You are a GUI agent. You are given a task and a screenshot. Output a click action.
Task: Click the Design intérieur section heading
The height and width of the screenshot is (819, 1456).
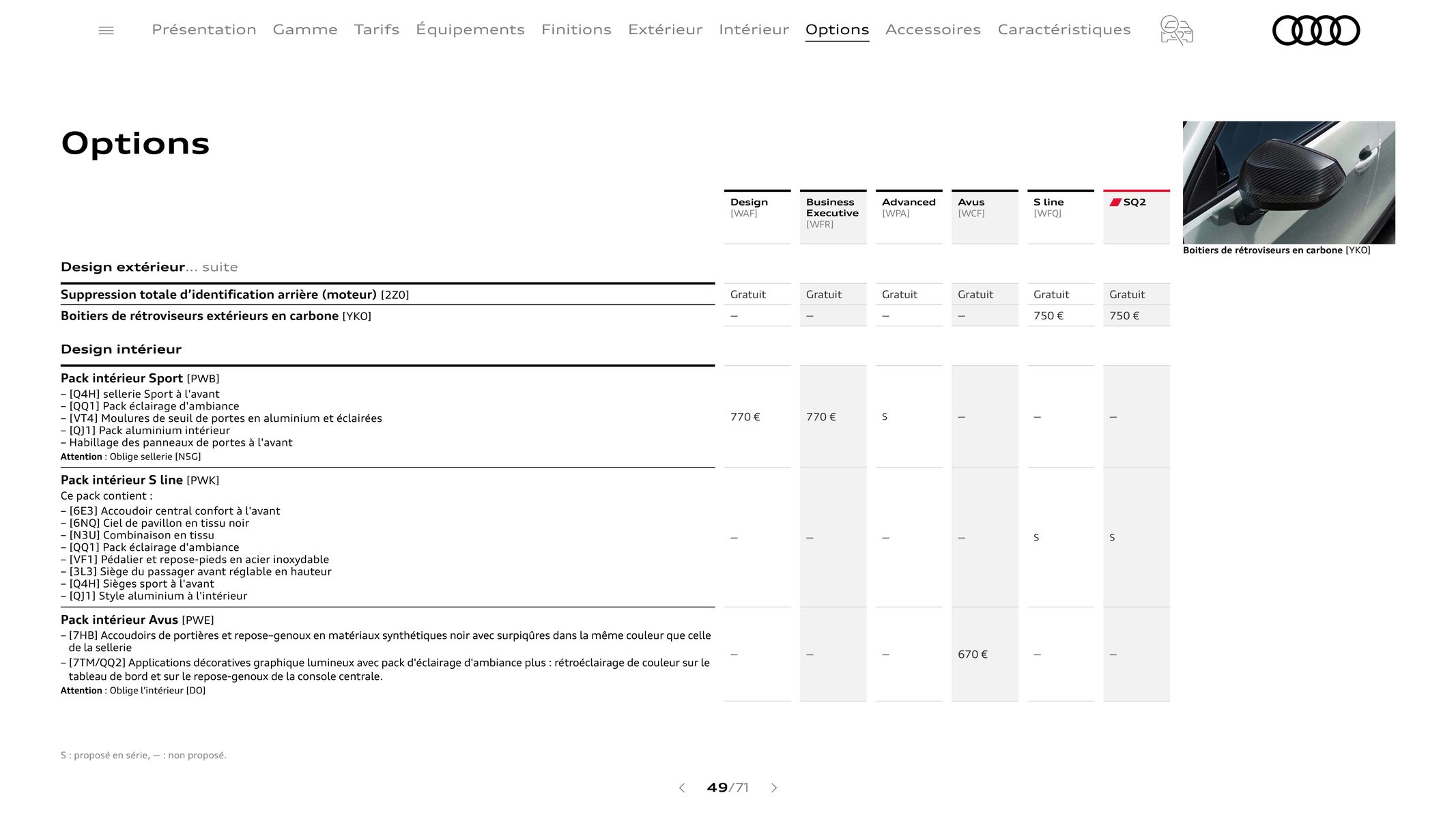click(x=121, y=349)
